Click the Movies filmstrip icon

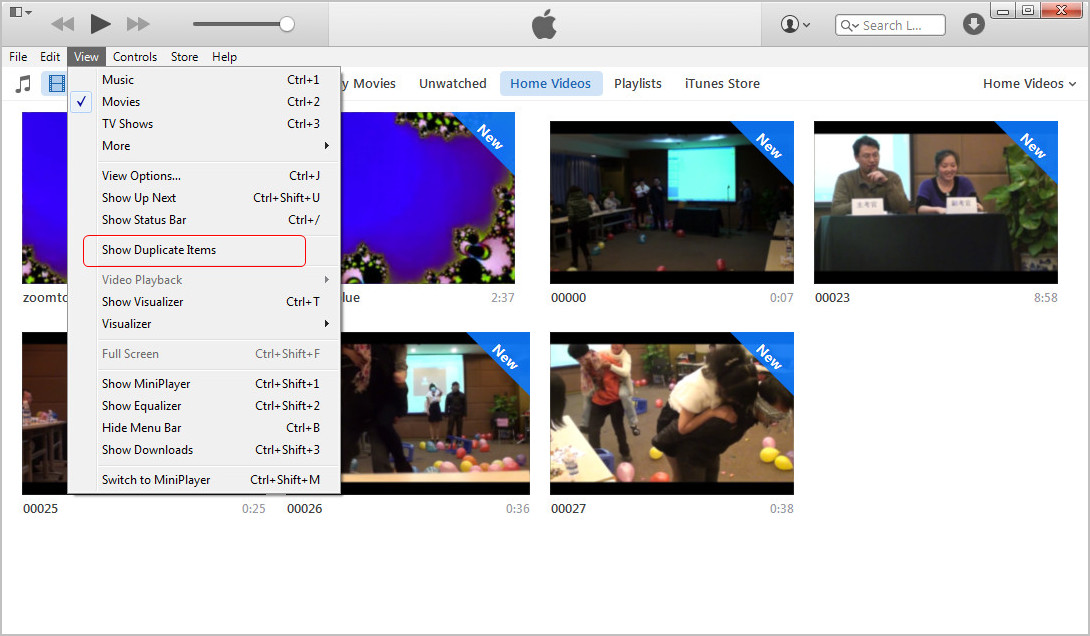56,84
